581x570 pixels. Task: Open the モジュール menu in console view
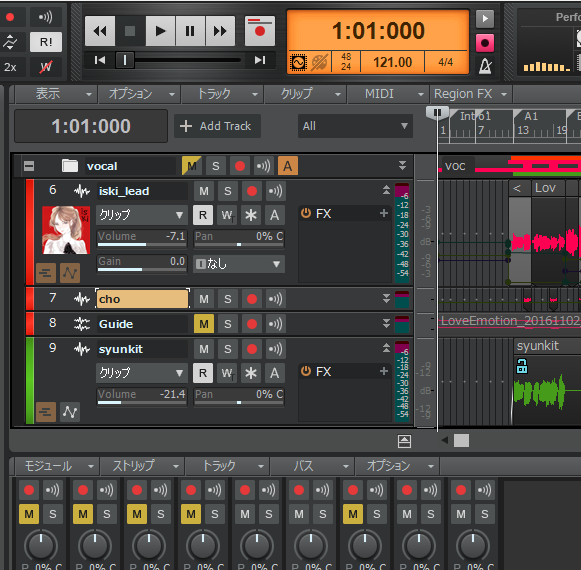click(x=57, y=466)
